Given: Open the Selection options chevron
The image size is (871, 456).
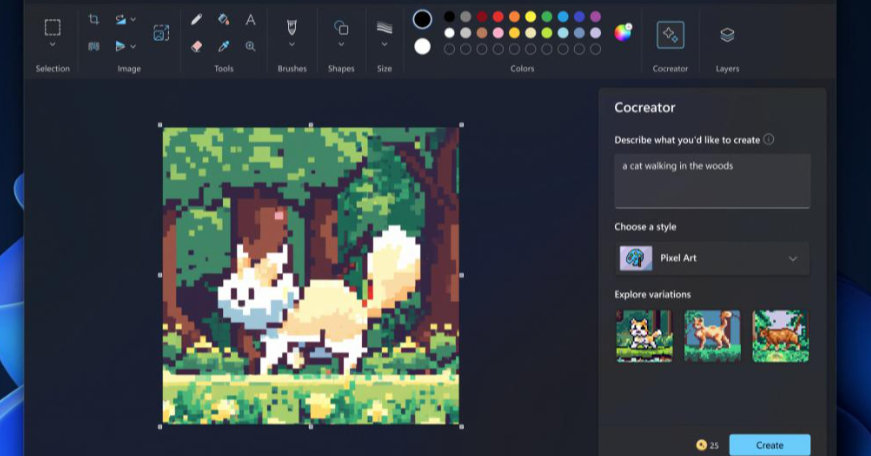Looking at the screenshot, I should tap(52, 44).
